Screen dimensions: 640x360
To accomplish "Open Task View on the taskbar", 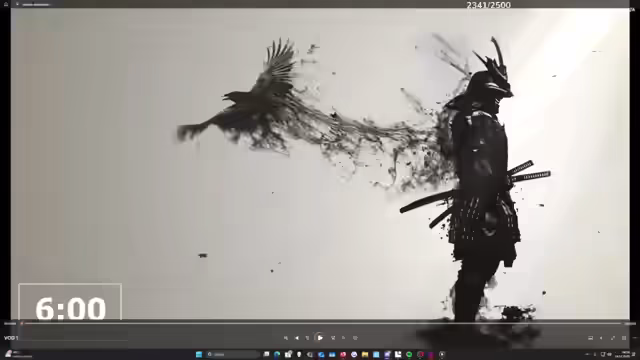I will 266,354.
